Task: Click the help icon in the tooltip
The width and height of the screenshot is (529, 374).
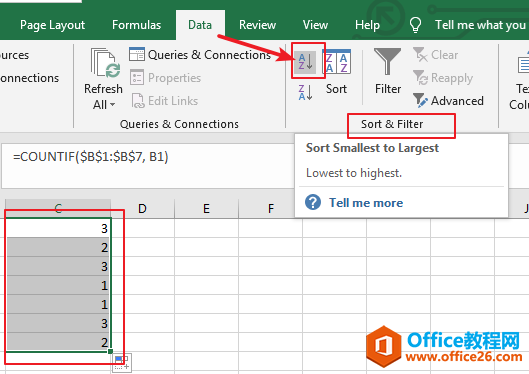Action: pos(313,202)
